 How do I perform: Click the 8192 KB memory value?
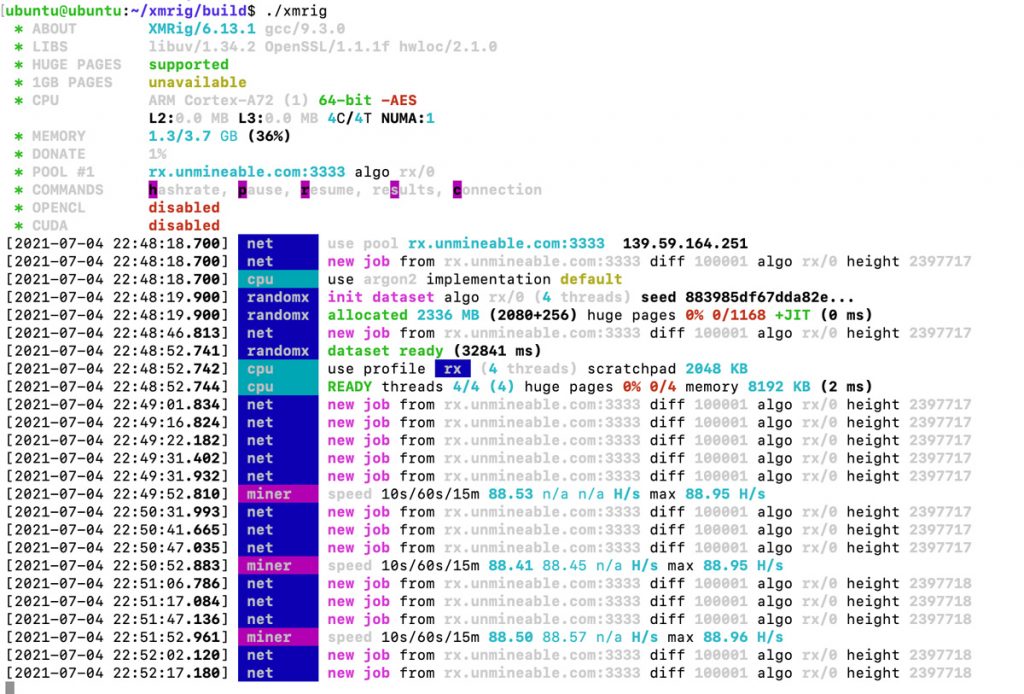pyautogui.click(x=778, y=386)
